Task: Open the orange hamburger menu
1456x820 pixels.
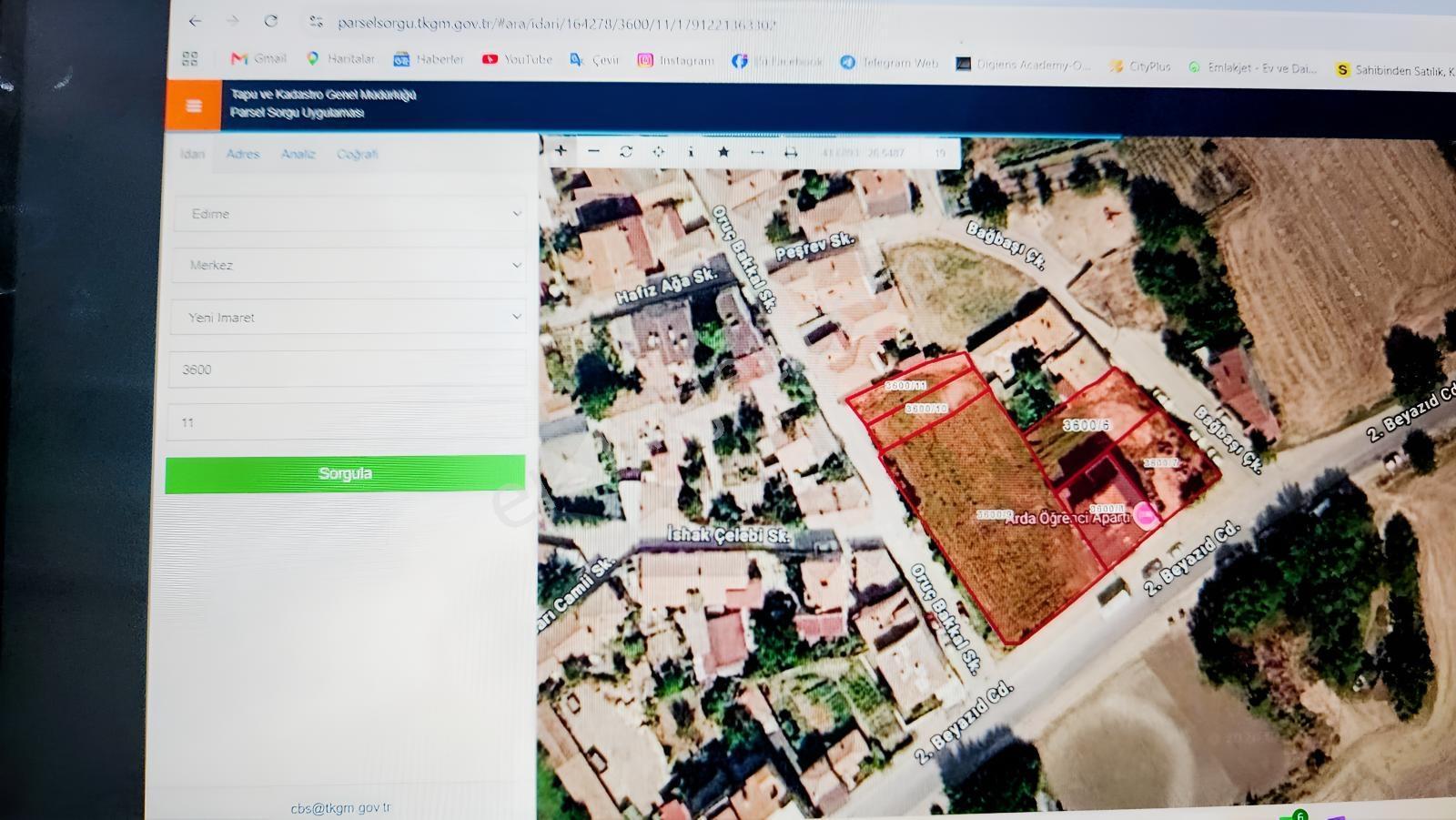Action: pyautogui.click(x=193, y=106)
